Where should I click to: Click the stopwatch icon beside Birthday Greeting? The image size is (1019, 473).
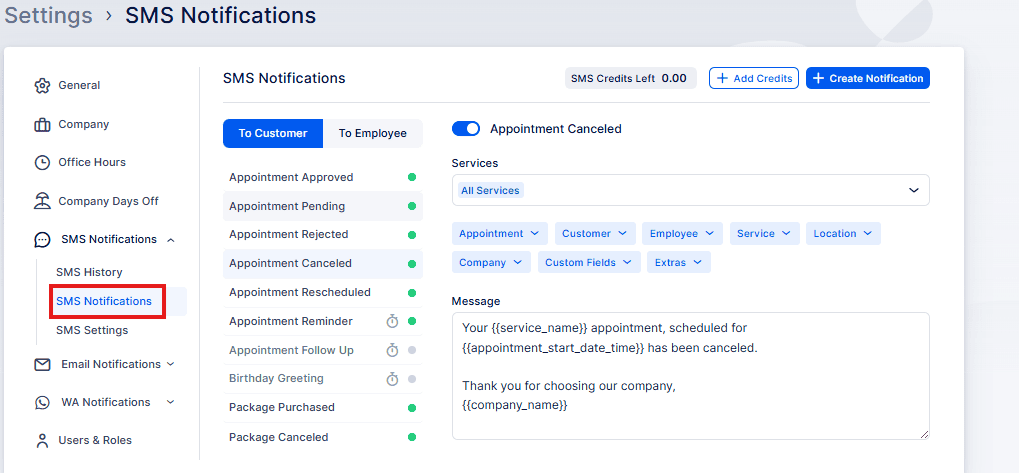(x=392, y=379)
